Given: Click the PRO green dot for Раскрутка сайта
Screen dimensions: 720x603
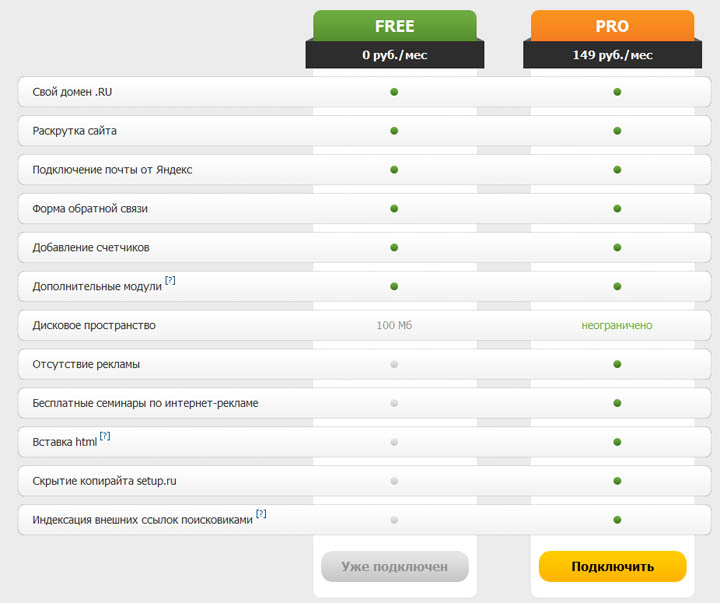Looking at the screenshot, I should point(617,131).
